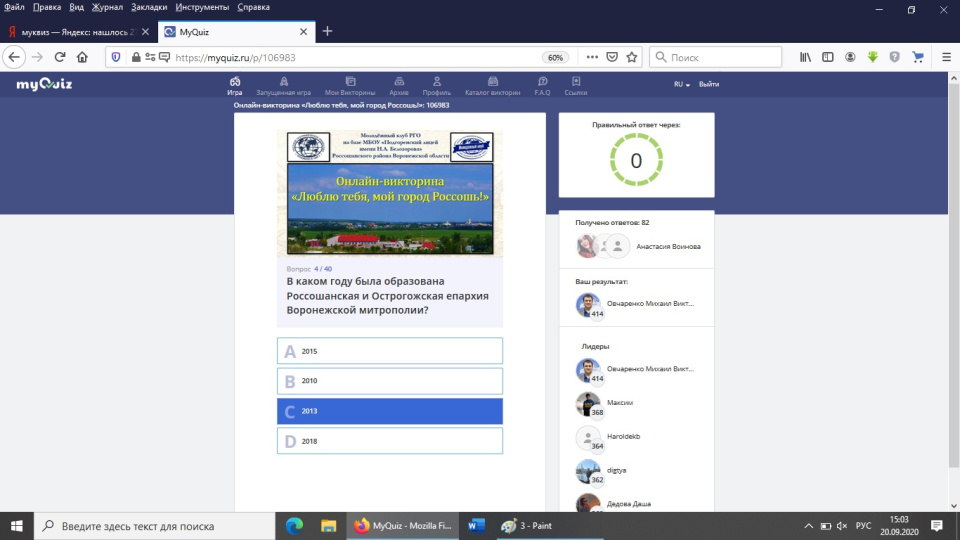
Task: Click the countdown timer circle
Action: coord(636,160)
